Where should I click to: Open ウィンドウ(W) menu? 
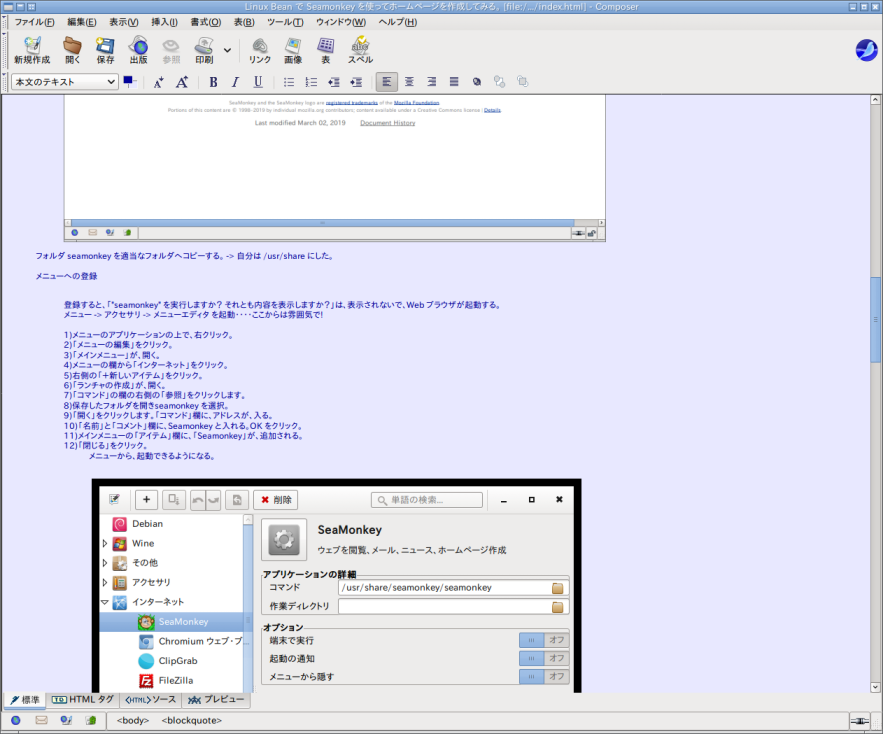click(341, 22)
